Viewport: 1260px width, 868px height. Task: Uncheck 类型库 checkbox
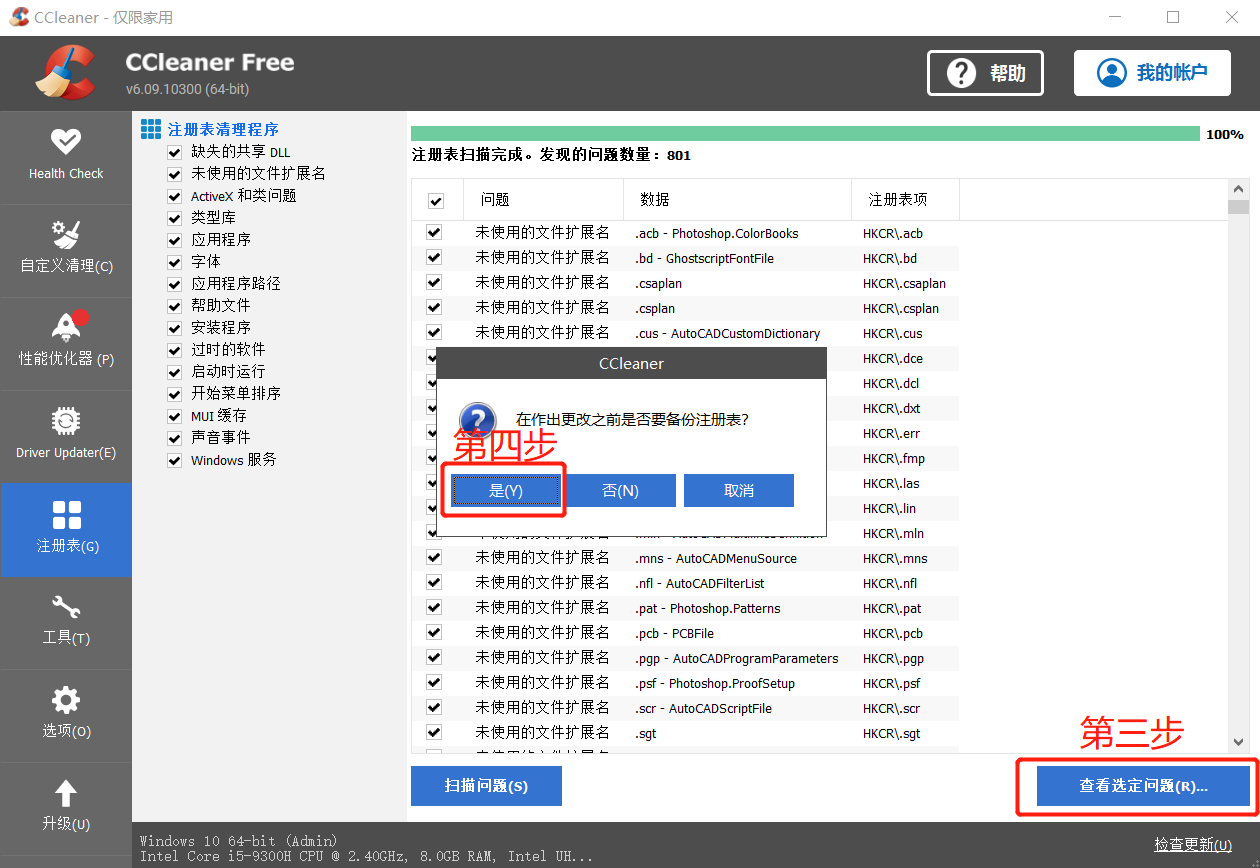[x=174, y=218]
